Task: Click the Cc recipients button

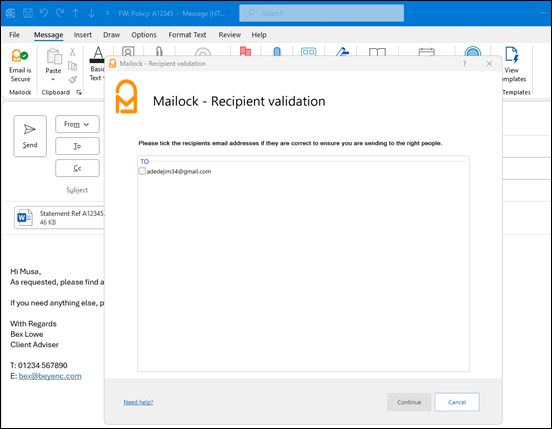Action: [x=77, y=168]
